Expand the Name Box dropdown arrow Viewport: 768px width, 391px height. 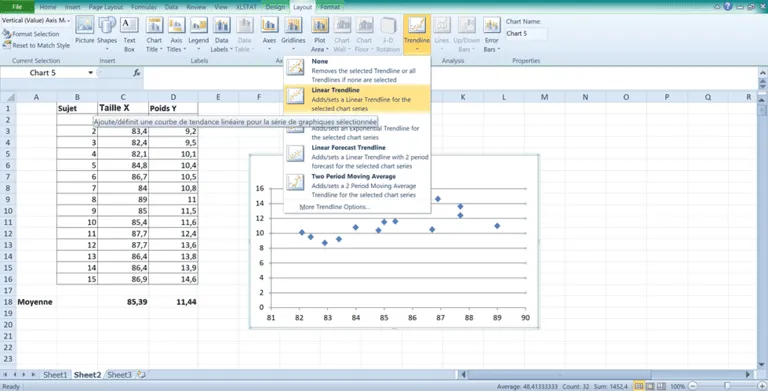pyautogui.click(x=91, y=73)
